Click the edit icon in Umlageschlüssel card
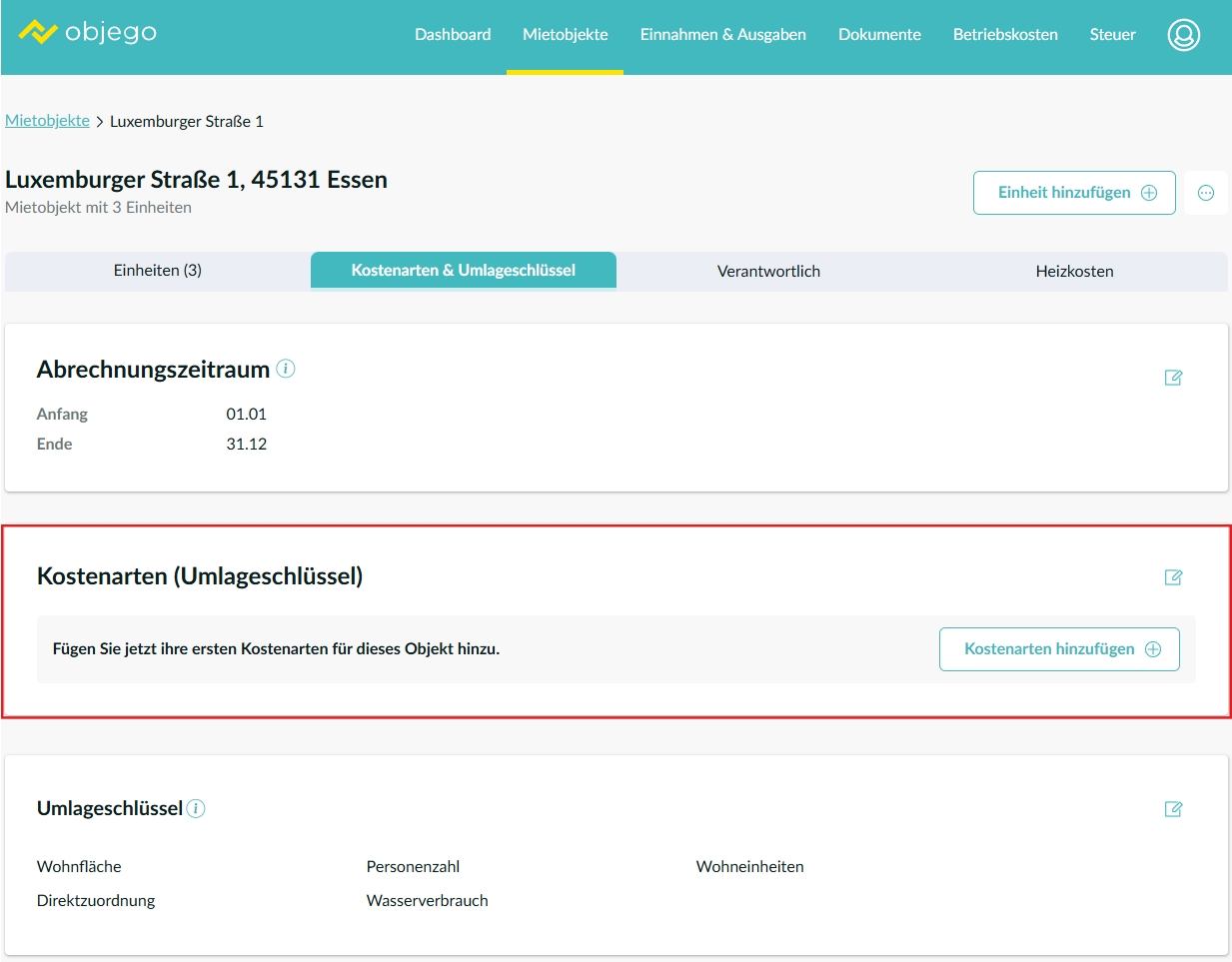Screen dimensions: 1232x962 1173,809
